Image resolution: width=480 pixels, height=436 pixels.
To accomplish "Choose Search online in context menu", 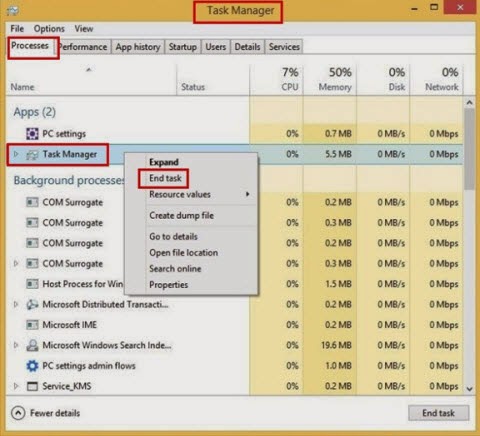I will [175, 269].
